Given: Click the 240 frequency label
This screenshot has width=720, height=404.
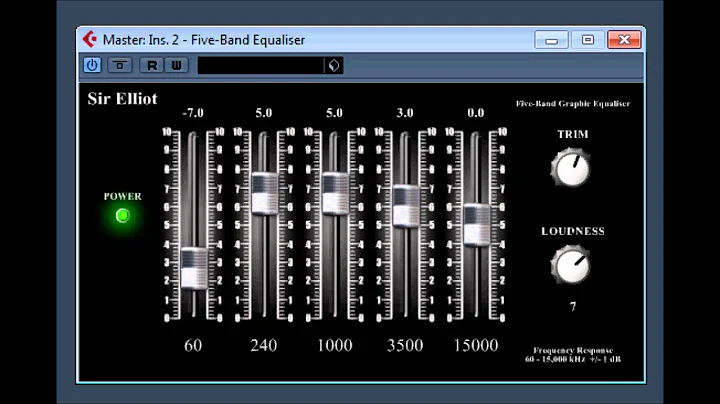Looking at the screenshot, I should [264, 345].
